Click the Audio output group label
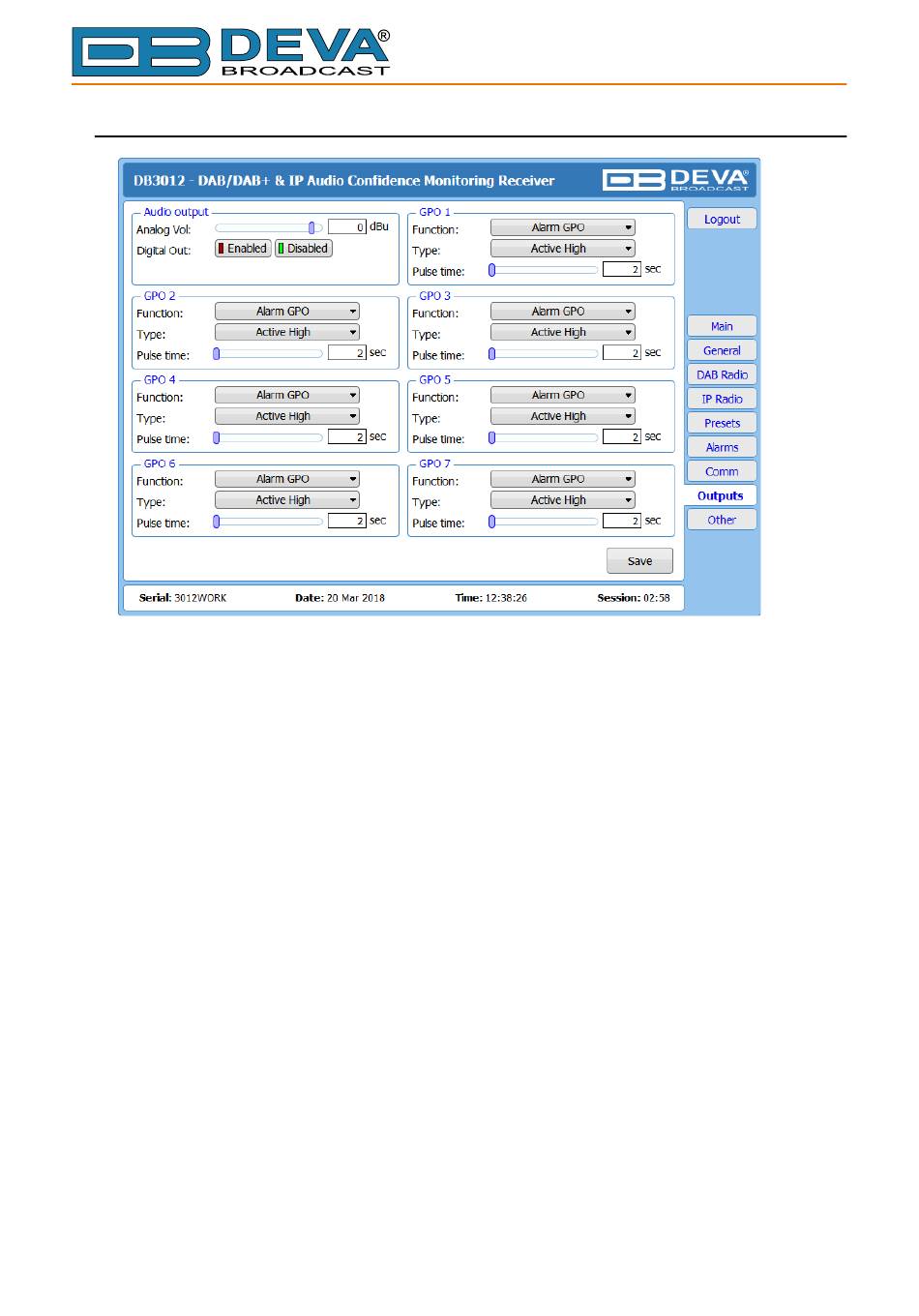 pos(176,212)
